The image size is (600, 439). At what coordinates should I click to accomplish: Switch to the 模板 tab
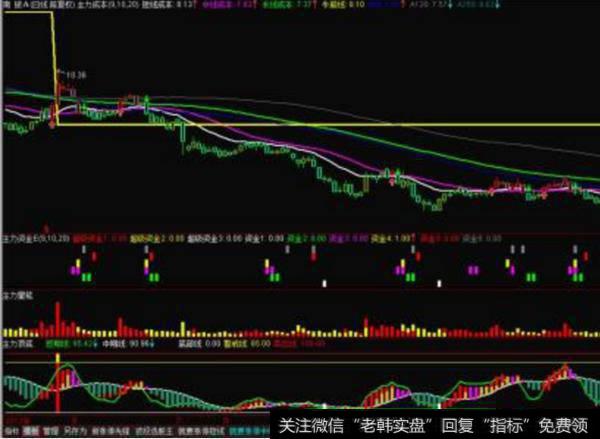(x=31, y=433)
